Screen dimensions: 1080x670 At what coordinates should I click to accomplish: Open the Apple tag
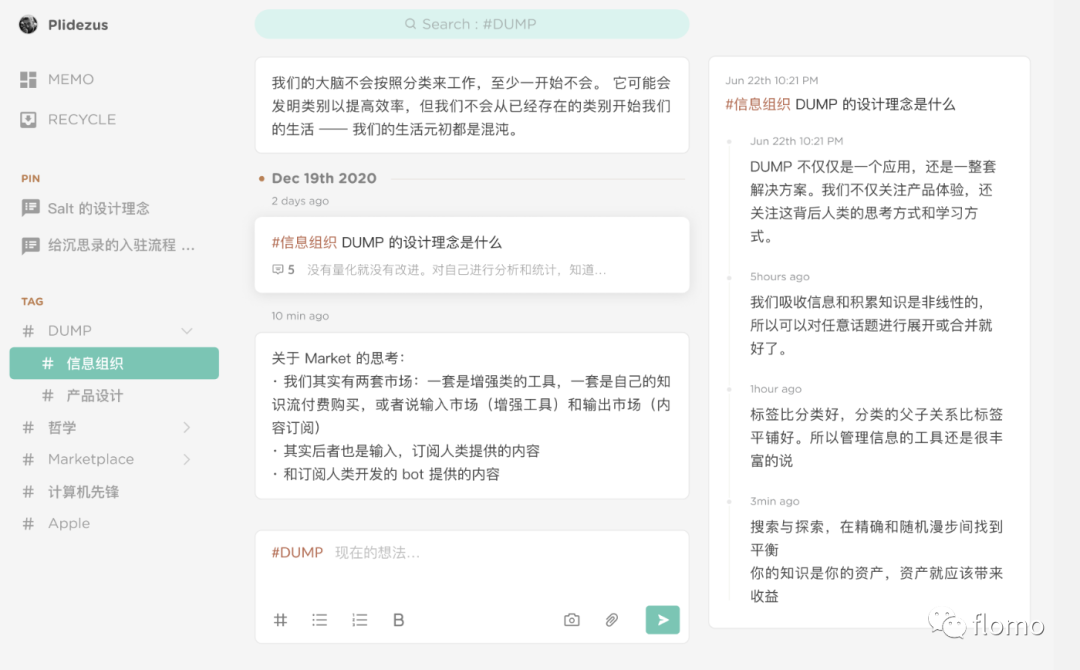pos(69,523)
